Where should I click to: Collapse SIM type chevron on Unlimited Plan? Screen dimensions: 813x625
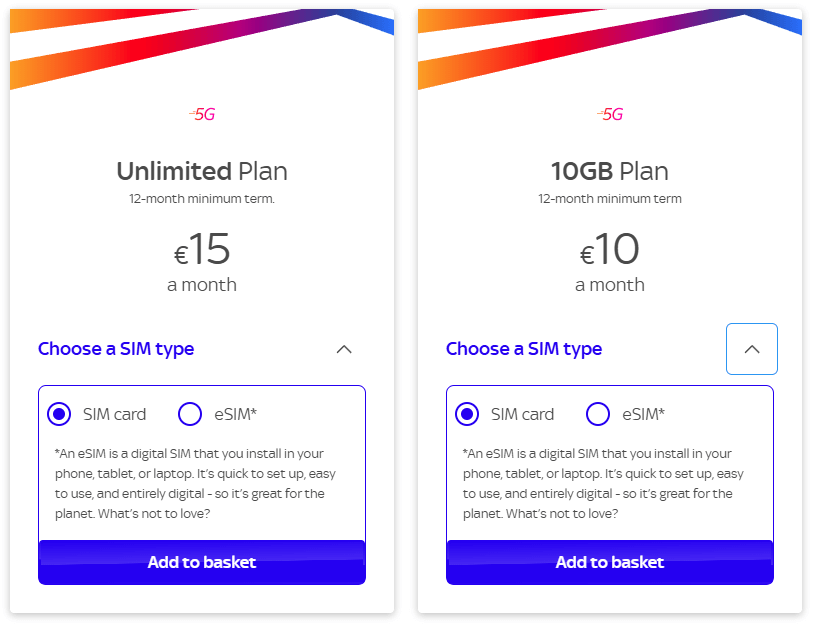[x=344, y=349]
